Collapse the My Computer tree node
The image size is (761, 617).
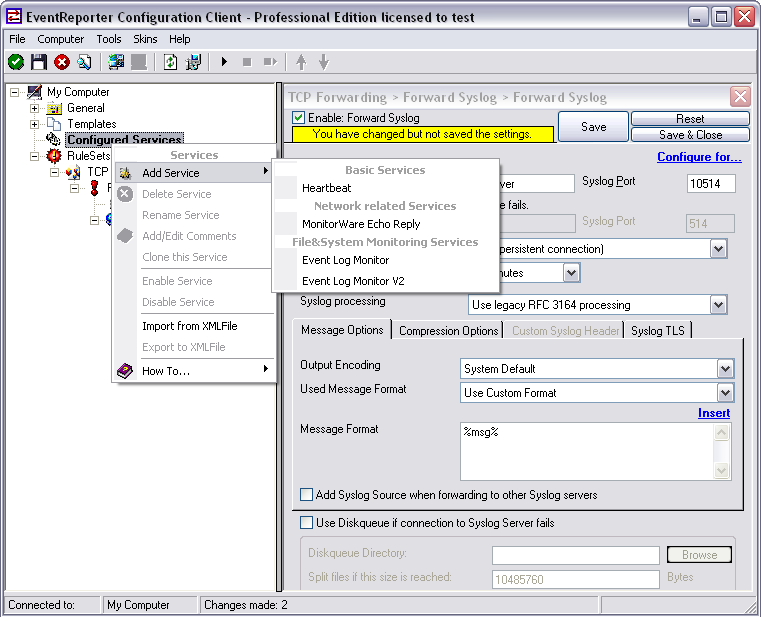tap(15, 92)
